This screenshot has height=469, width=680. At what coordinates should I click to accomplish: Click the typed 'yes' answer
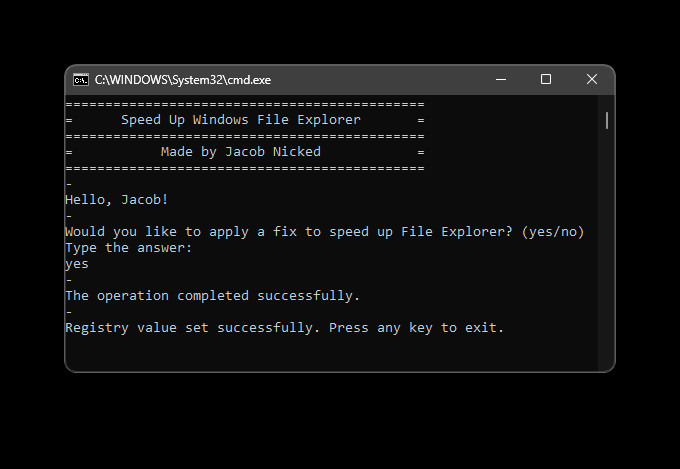pos(77,264)
